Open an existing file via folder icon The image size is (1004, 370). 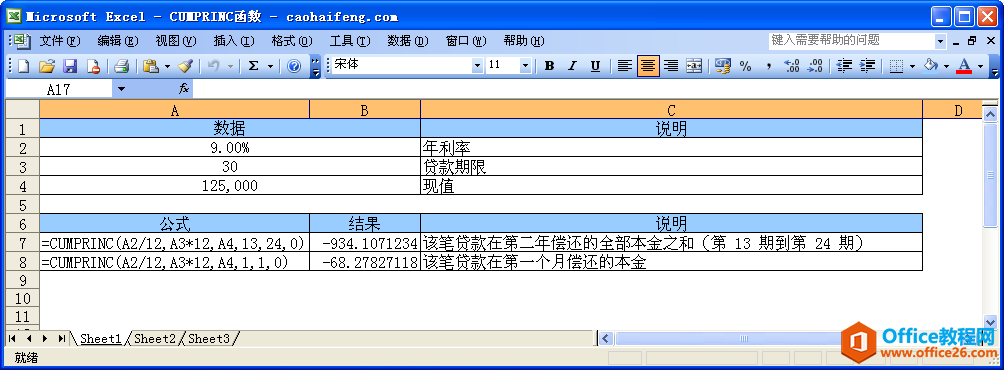[47, 66]
